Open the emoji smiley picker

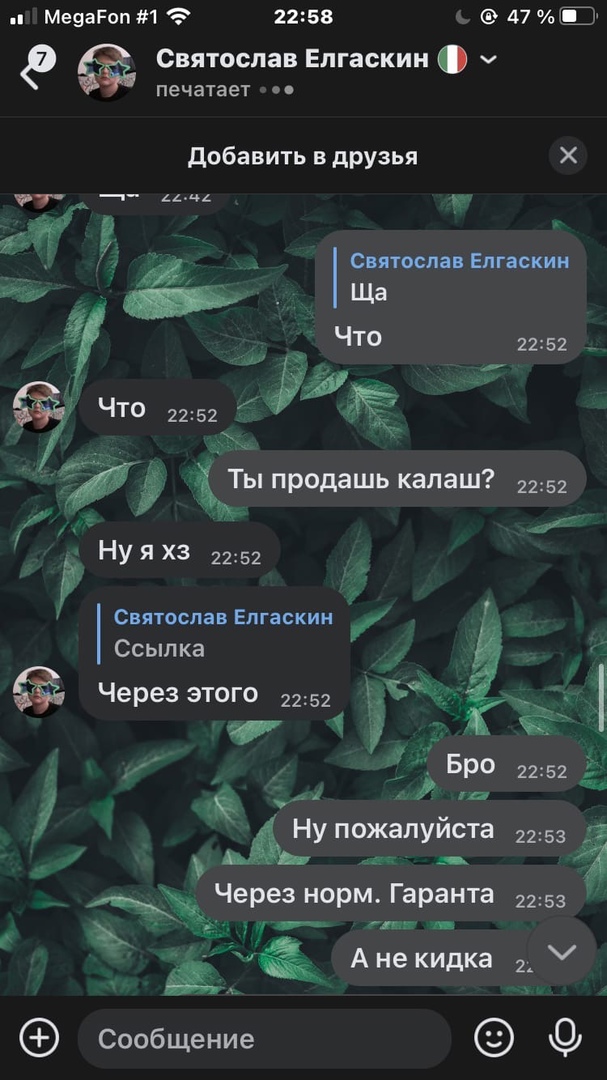pyautogui.click(x=494, y=1038)
